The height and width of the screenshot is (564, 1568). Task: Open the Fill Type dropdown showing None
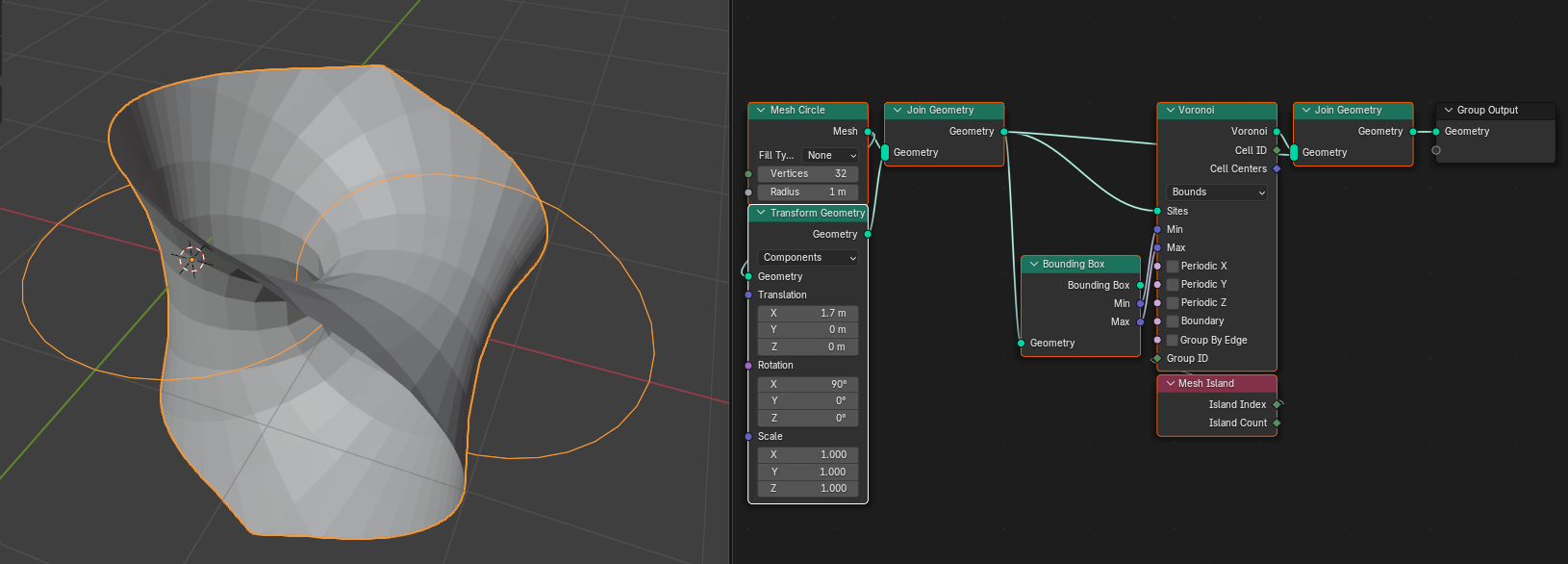pos(831,155)
